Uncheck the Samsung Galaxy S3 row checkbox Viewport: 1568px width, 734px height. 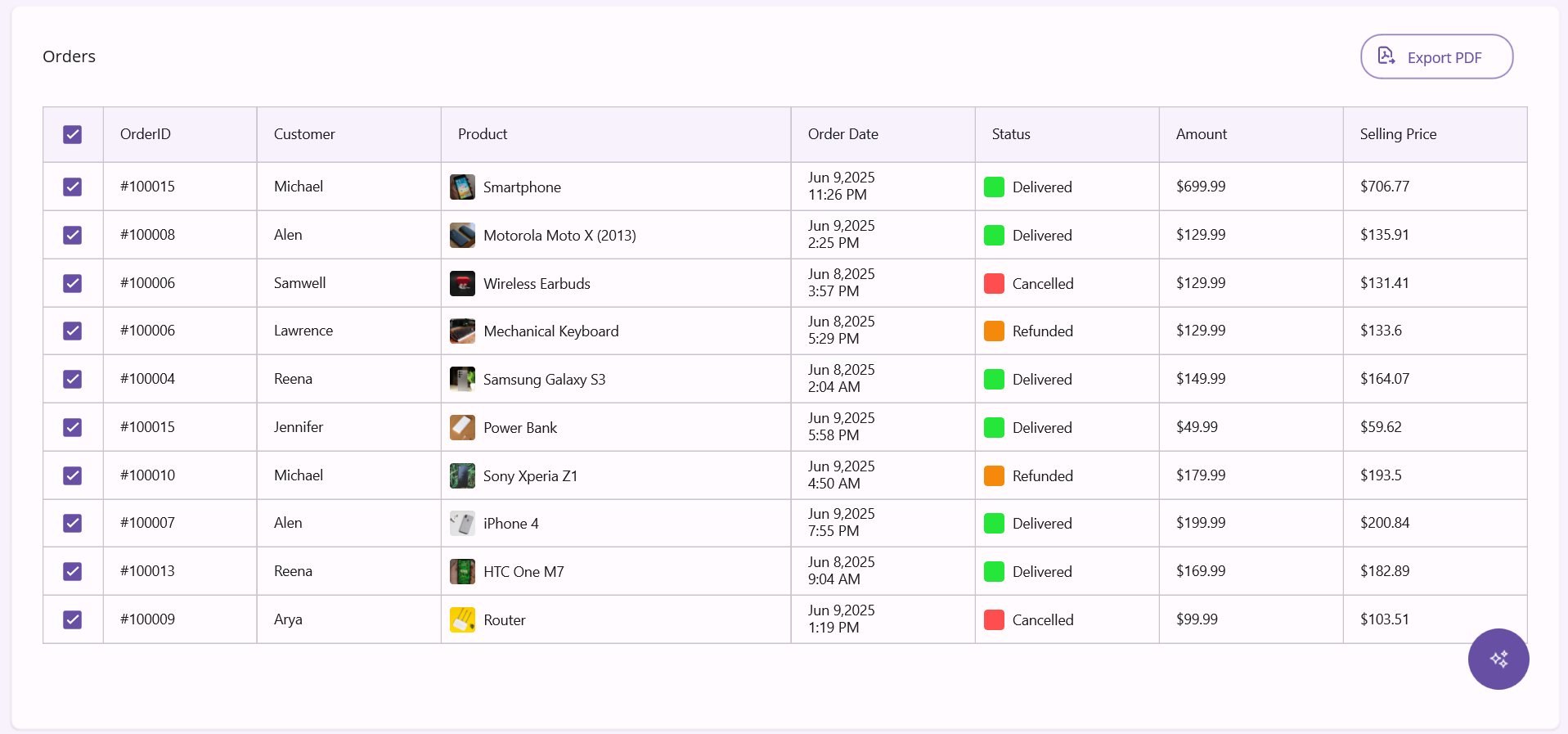tap(73, 379)
